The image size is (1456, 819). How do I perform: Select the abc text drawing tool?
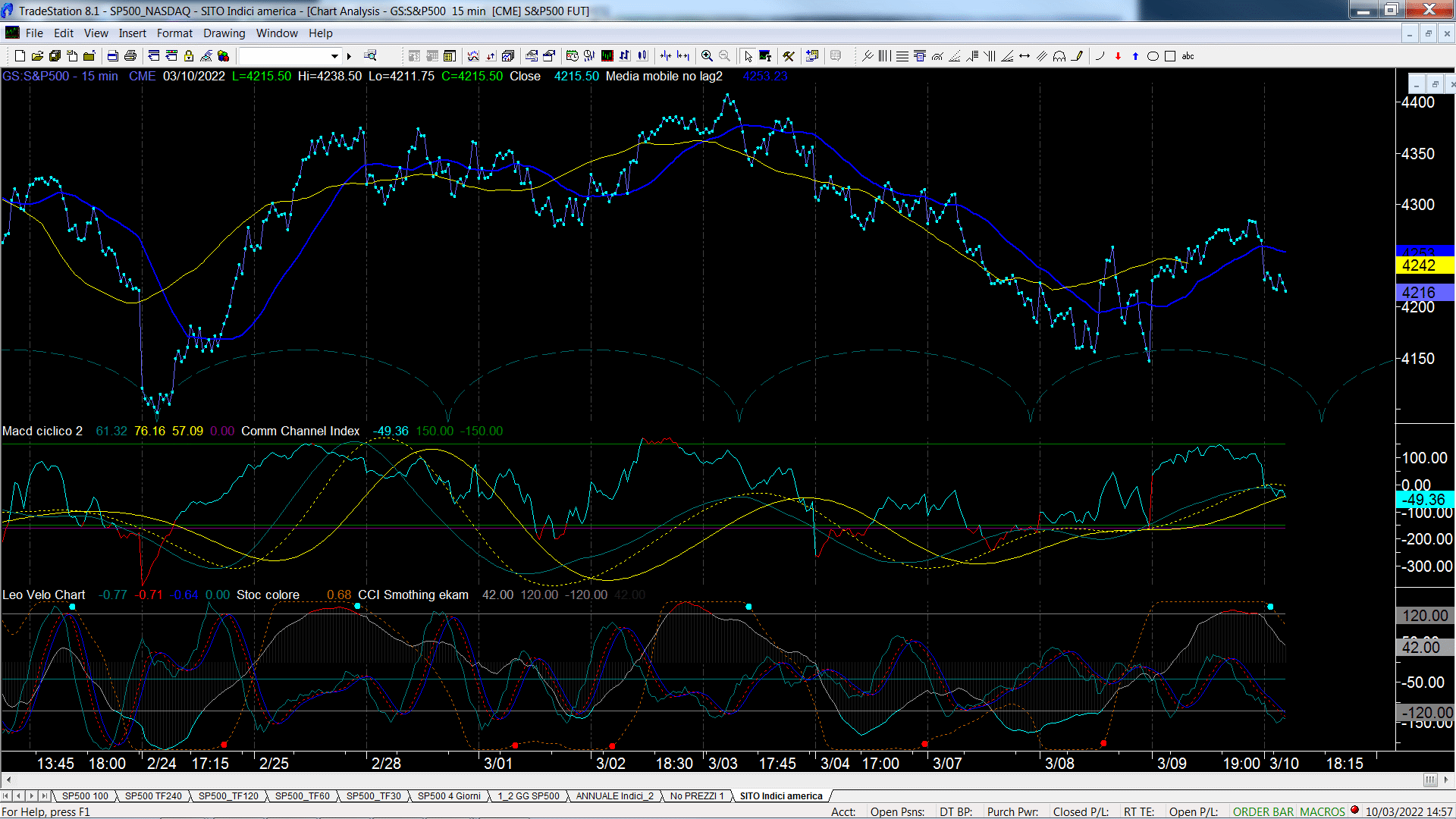click(1188, 56)
